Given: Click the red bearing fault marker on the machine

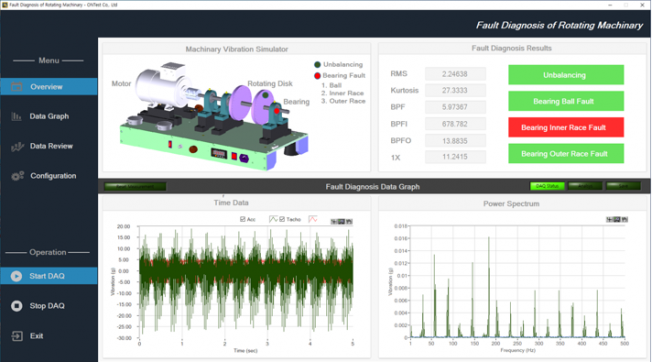Looking at the screenshot, I should 277,111.
